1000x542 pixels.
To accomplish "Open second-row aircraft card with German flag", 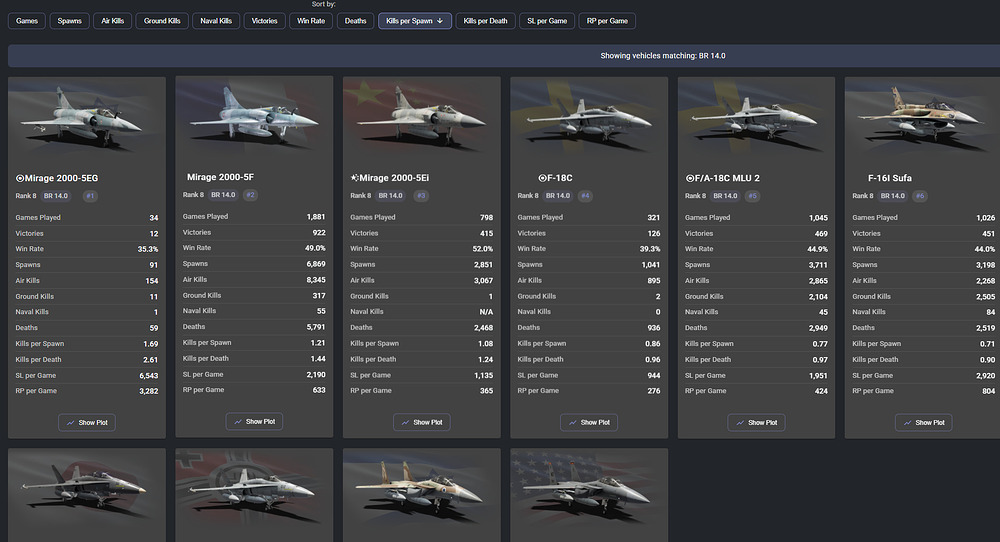I will [254, 495].
